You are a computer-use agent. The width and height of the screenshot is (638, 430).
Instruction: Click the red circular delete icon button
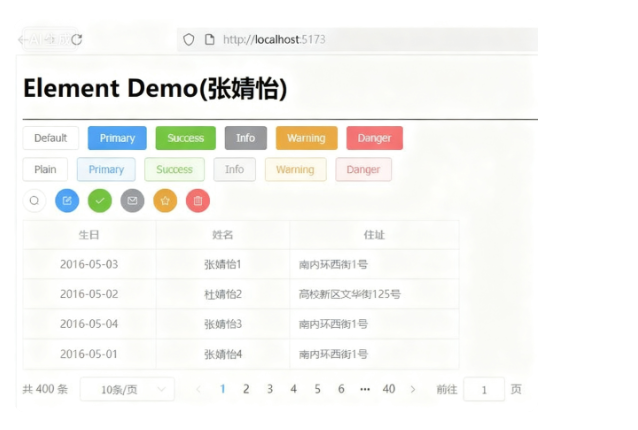pyautogui.click(x=198, y=201)
